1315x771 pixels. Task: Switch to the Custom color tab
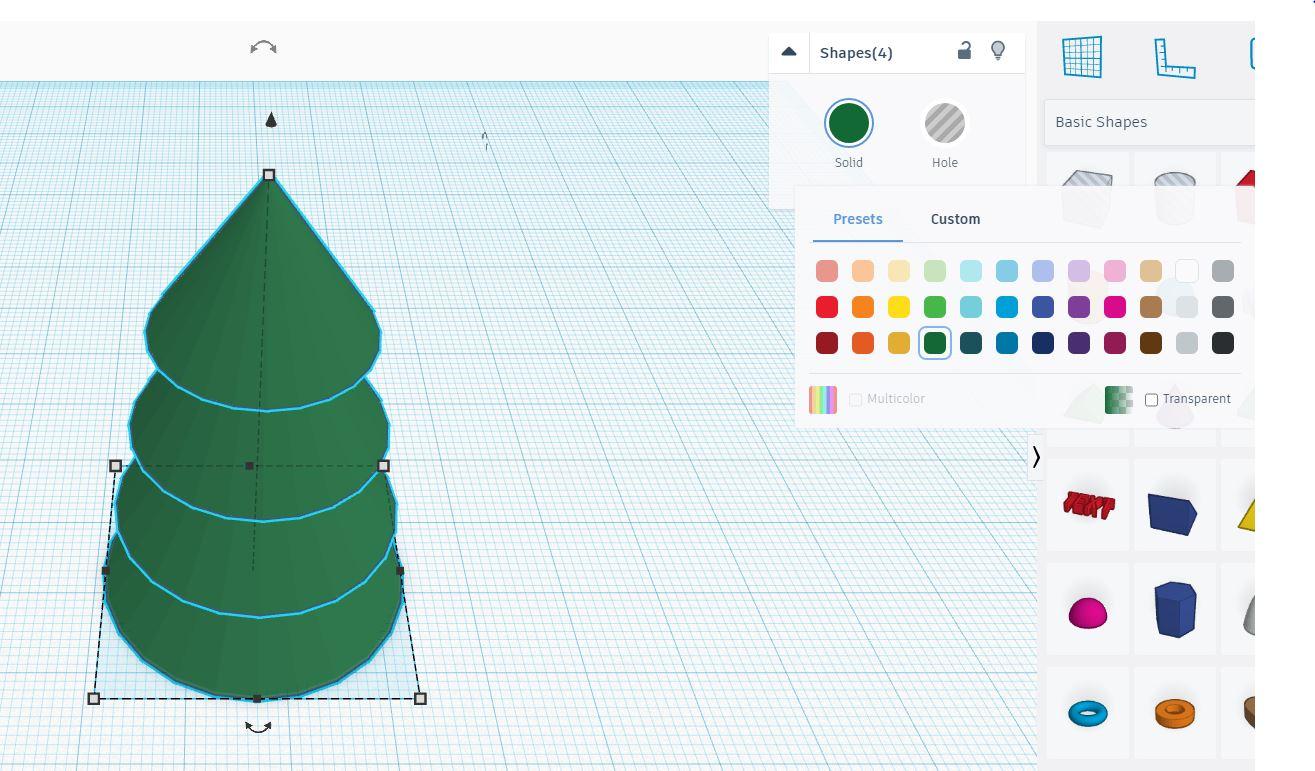pos(955,219)
